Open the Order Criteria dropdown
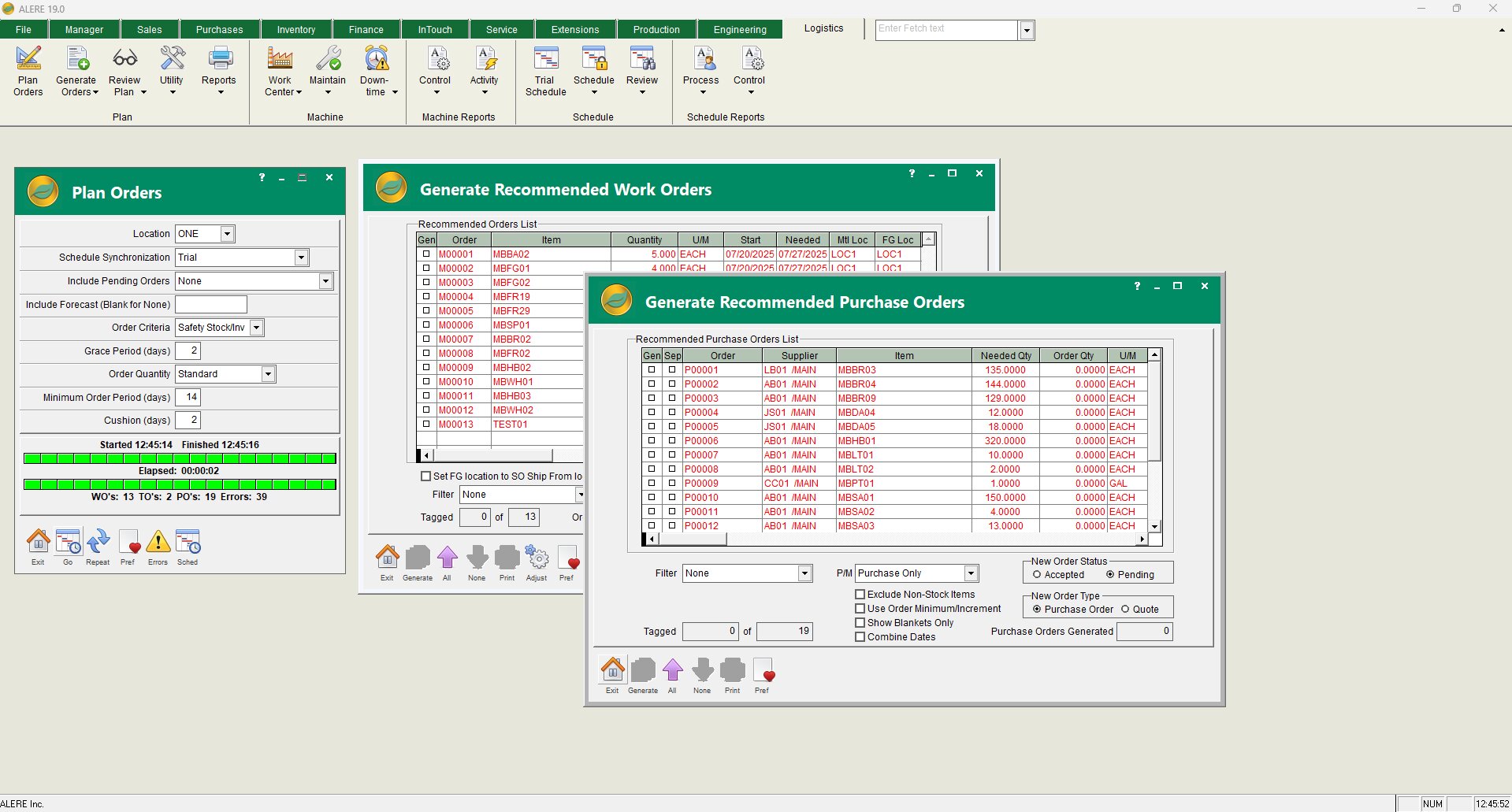Viewport: 1512px width, 812px height. tap(257, 328)
